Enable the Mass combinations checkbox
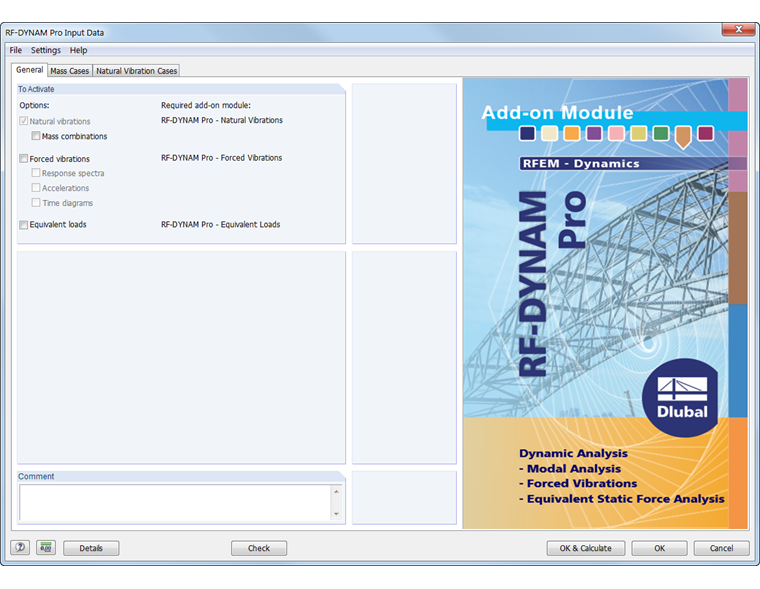 [x=35, y=136]
